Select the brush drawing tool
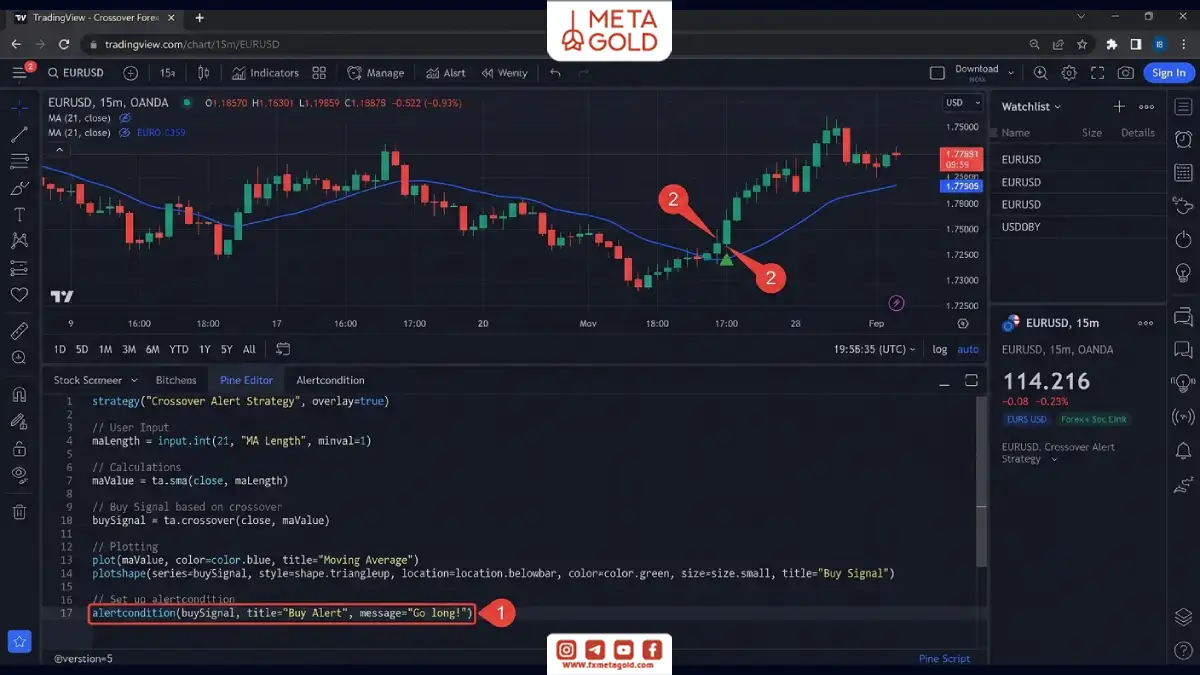 tap(19, 188)
